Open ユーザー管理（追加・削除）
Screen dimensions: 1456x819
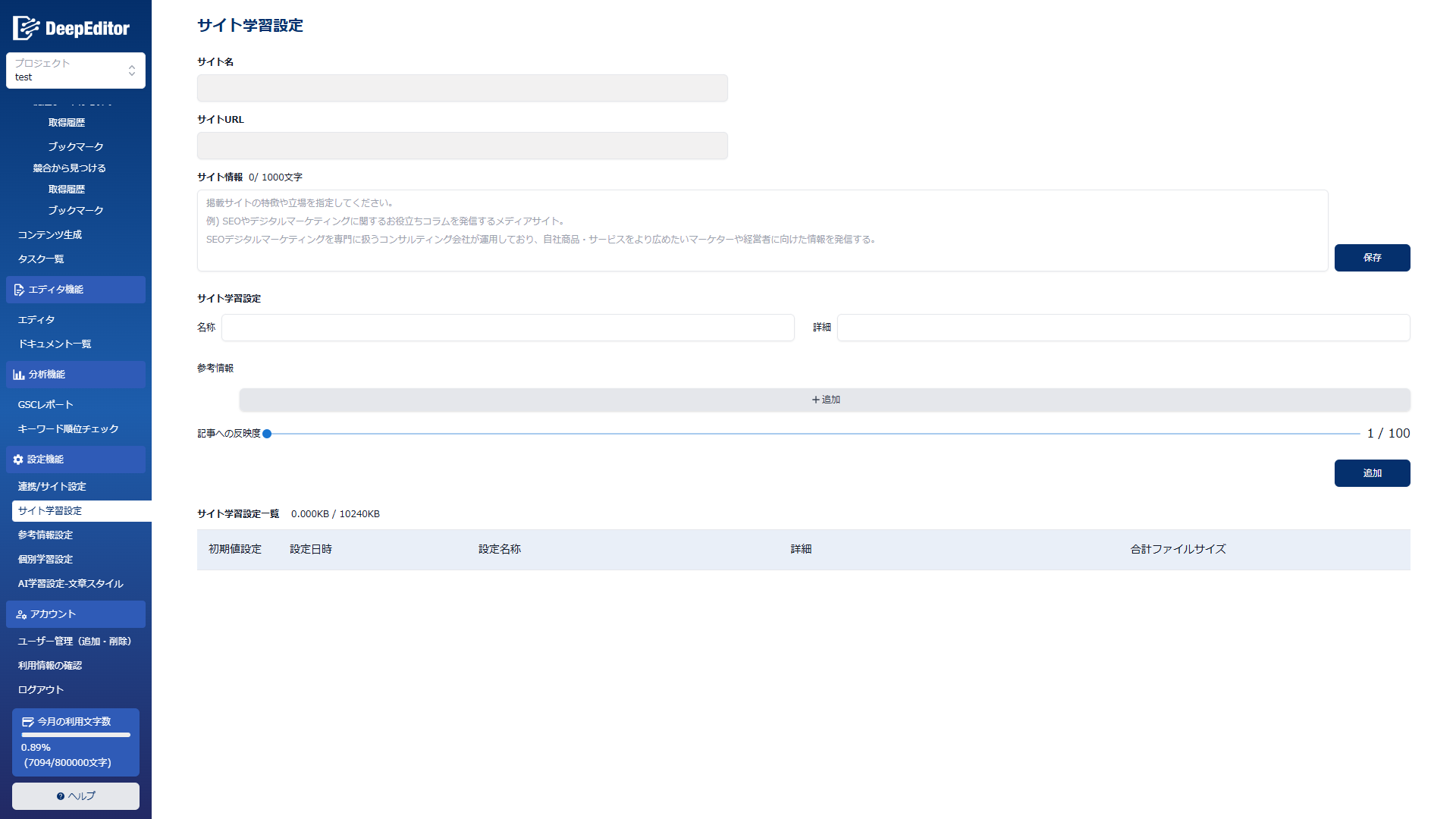(x=75, y=642)
